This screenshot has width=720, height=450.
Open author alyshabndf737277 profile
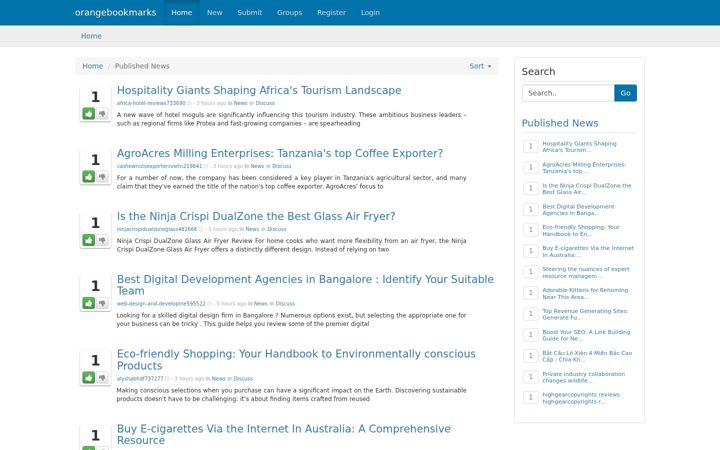click(x=140, y=378)
